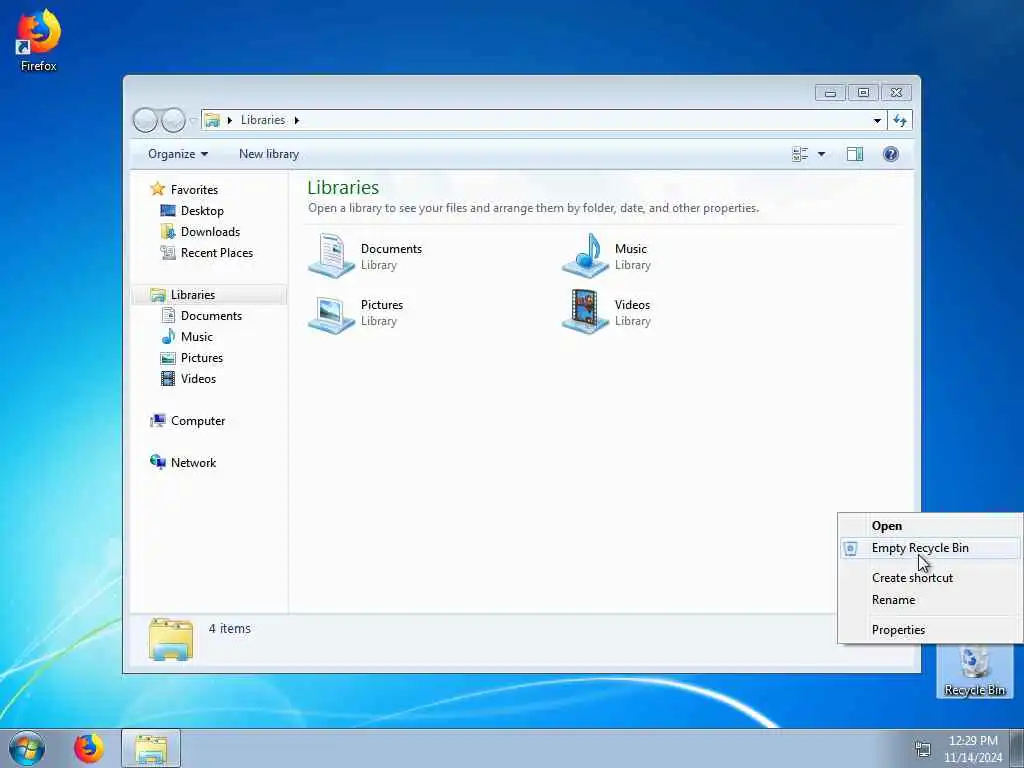The width and height of the screenshot is (1024, 768).
Task: Click the Music note icon in sidebar
Action: tap(168, 336)
